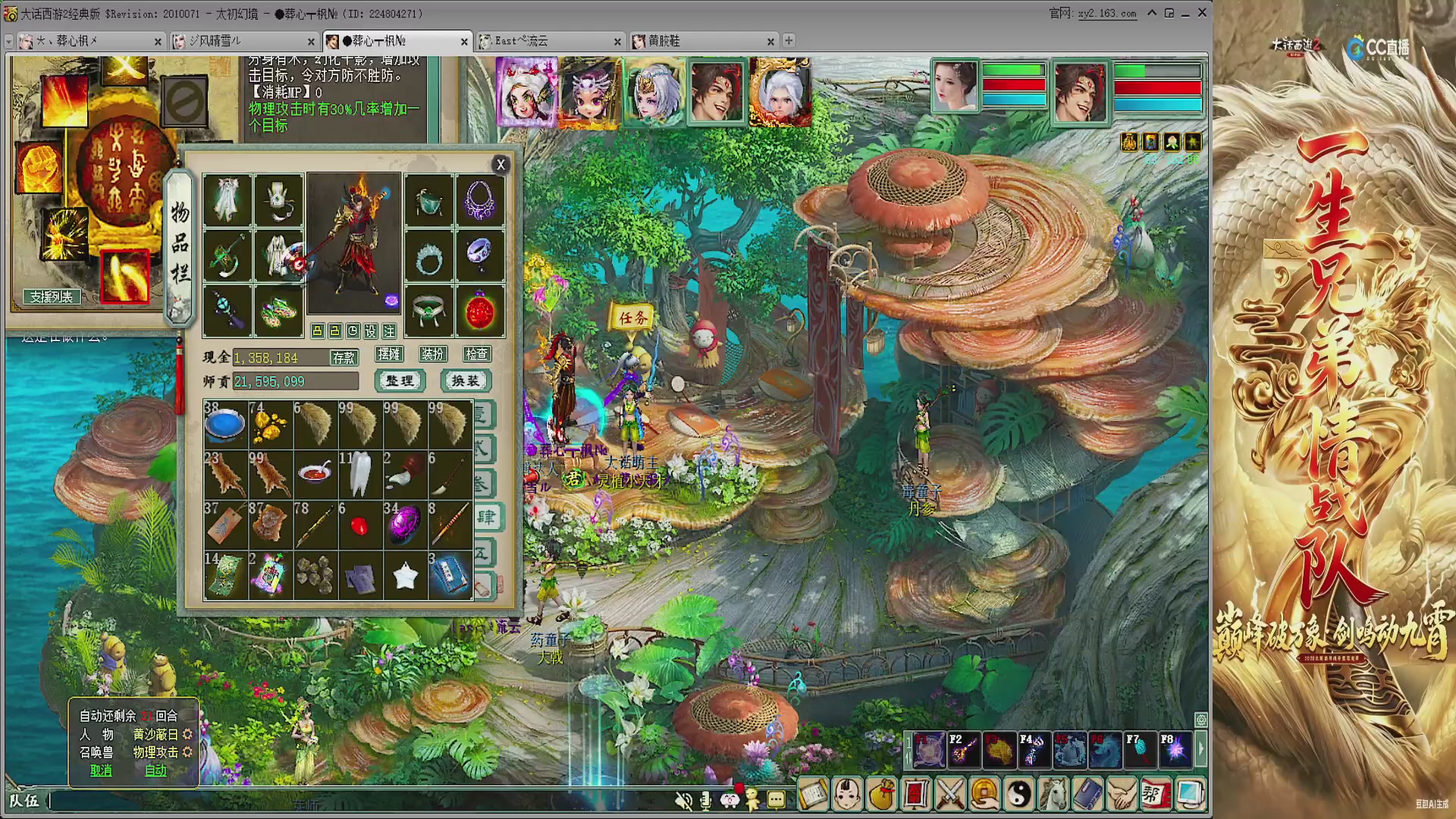
Task: Open the 支援列表 support list
Action: [x=52, y=297]
